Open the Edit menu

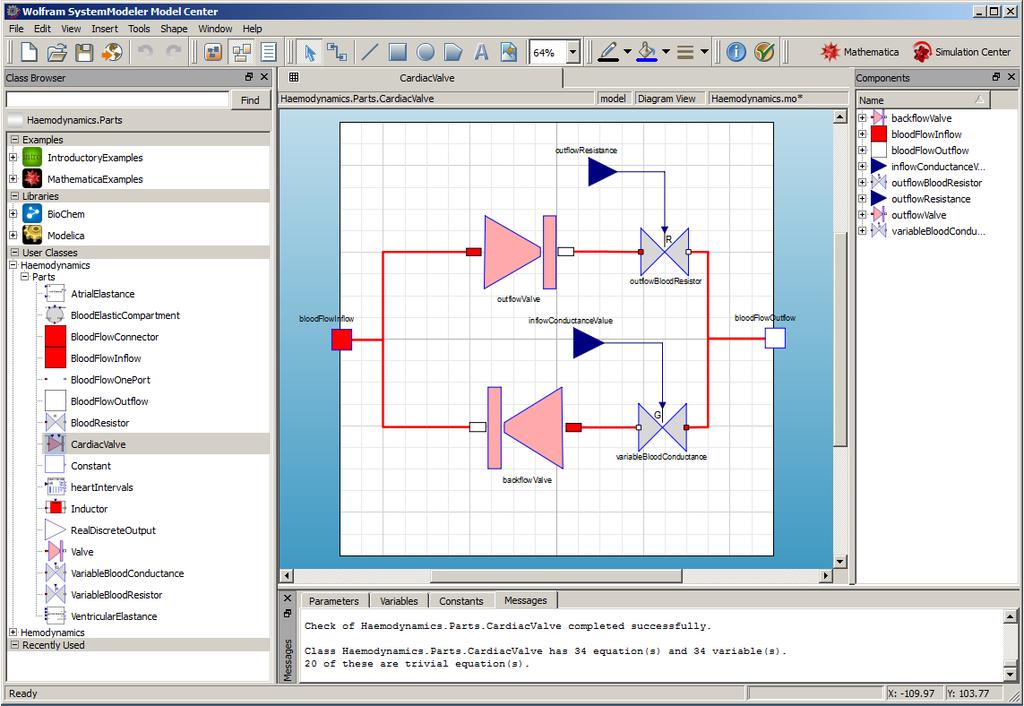coord(42,29)
